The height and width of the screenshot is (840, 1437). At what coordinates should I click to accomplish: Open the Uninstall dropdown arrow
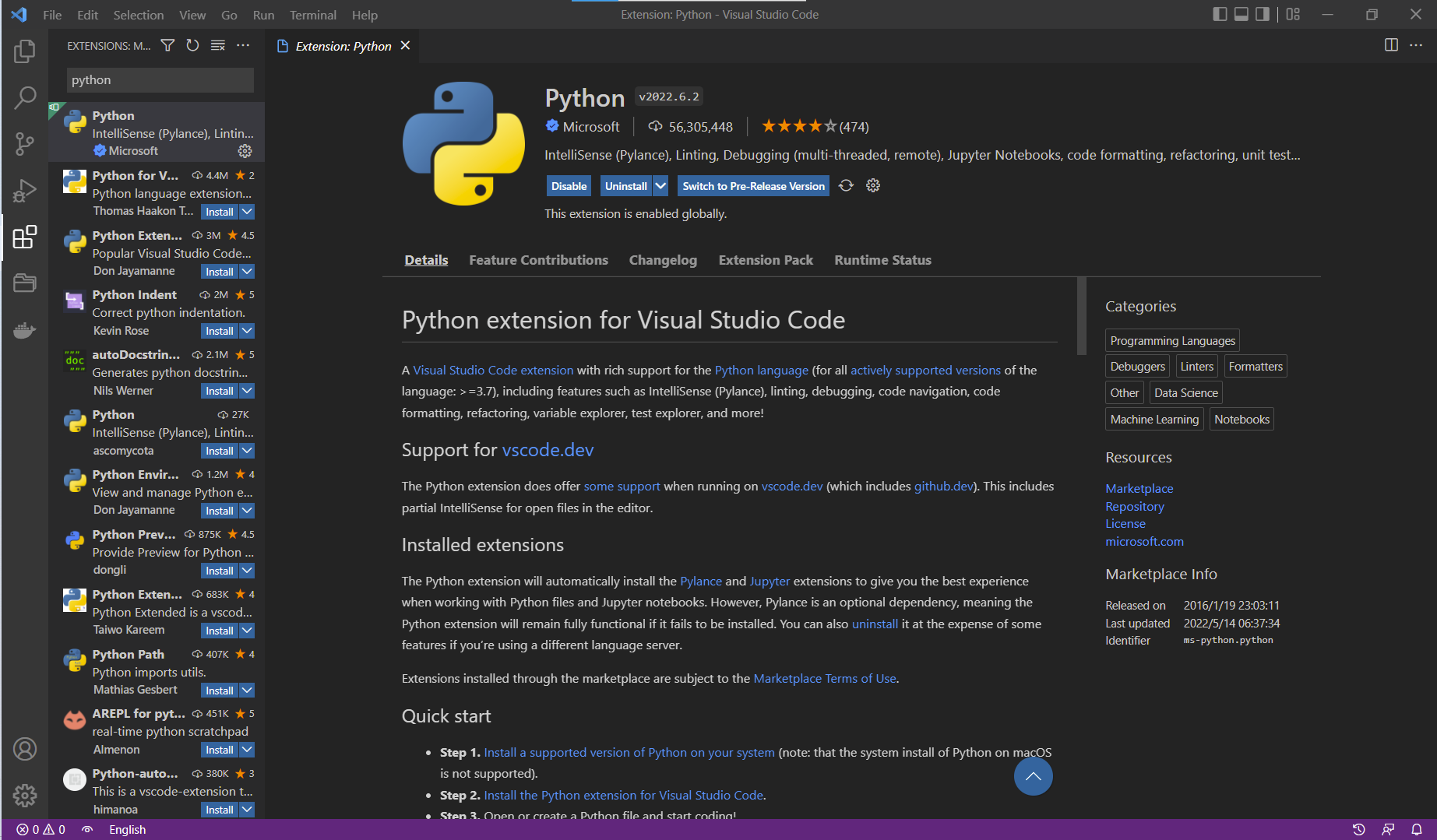[660, 185]
